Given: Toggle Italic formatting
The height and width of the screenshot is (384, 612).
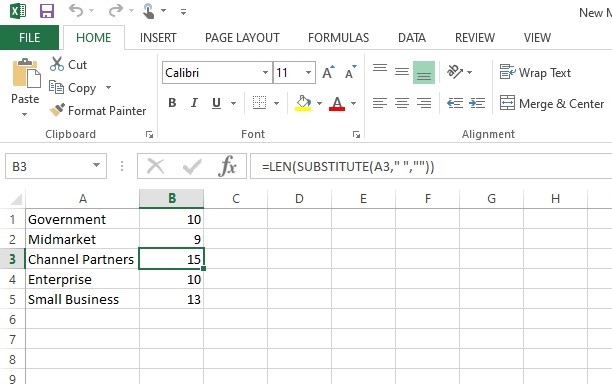Looking at the screenshot, I should coord(194,103).
